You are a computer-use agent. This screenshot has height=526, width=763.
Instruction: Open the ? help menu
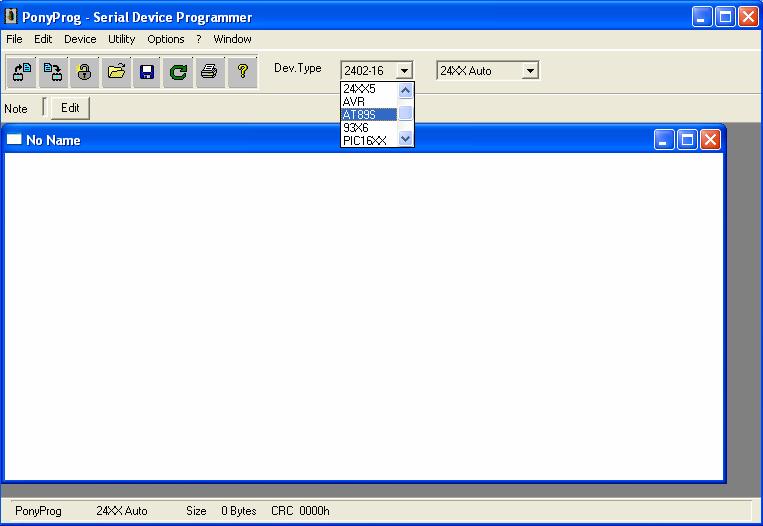point(199,39)
